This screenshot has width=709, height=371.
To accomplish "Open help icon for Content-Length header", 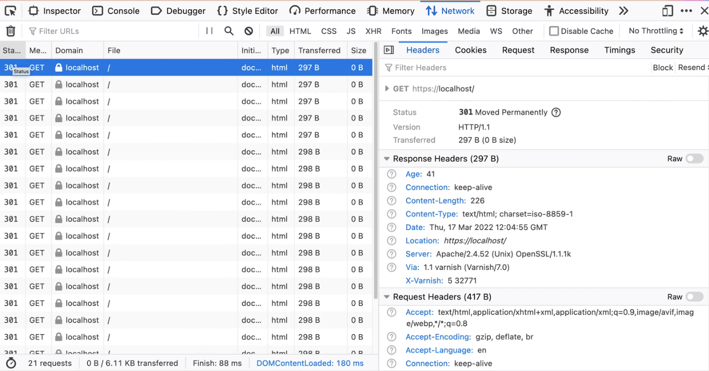I will tap(392, 201).
